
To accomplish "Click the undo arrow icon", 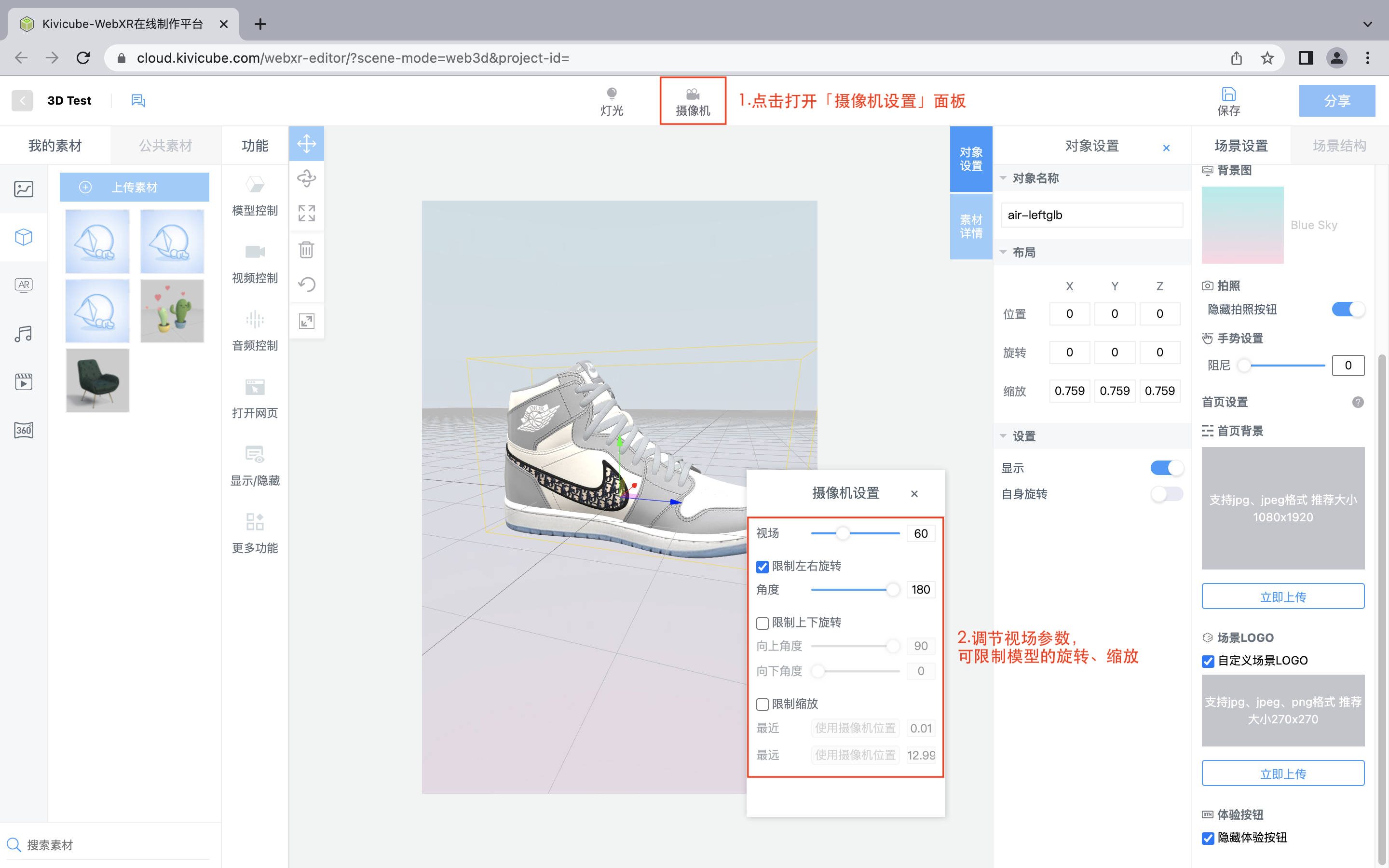I will pyautogui.click(x=307, y=285).
